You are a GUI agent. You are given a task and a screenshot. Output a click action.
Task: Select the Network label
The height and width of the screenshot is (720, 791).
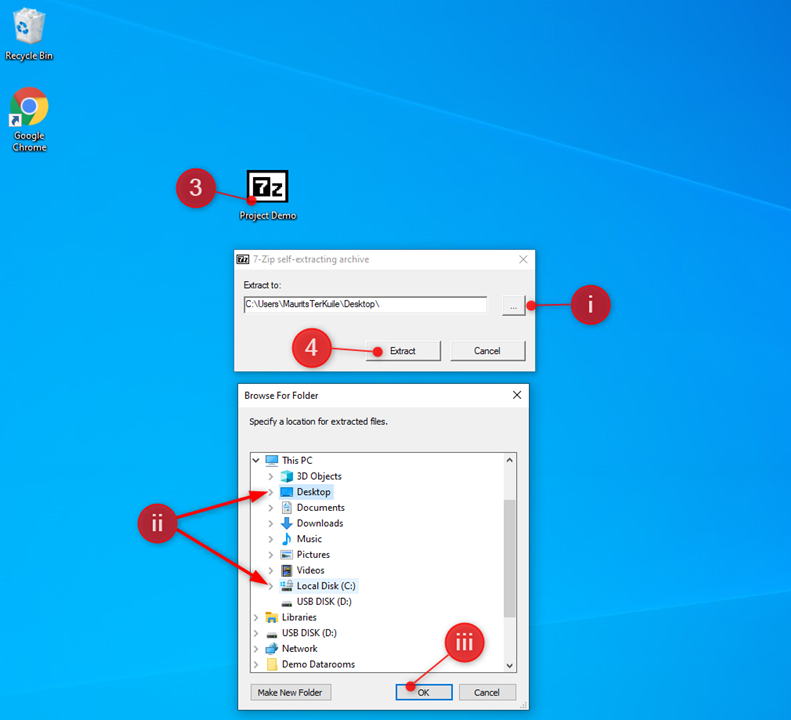[x=300, y=648]
